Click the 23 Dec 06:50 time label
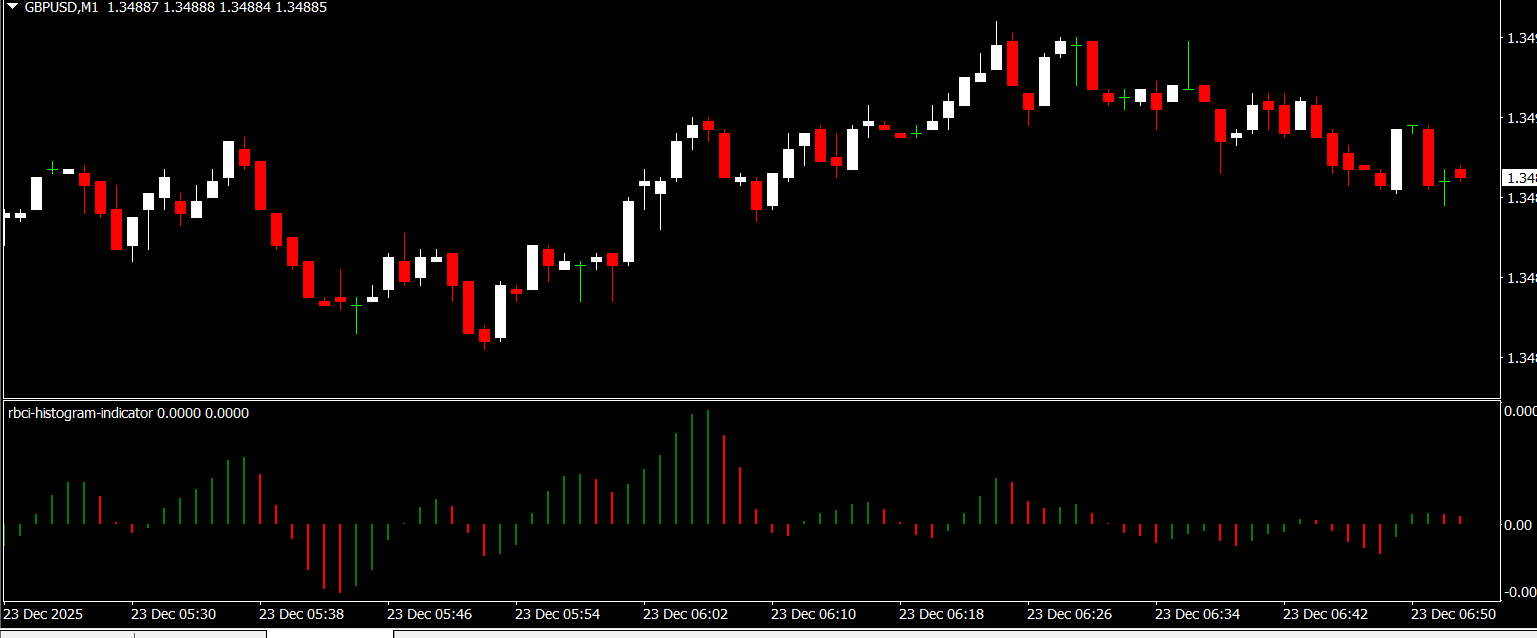1537x638 pixels. tap(1455, 613)
